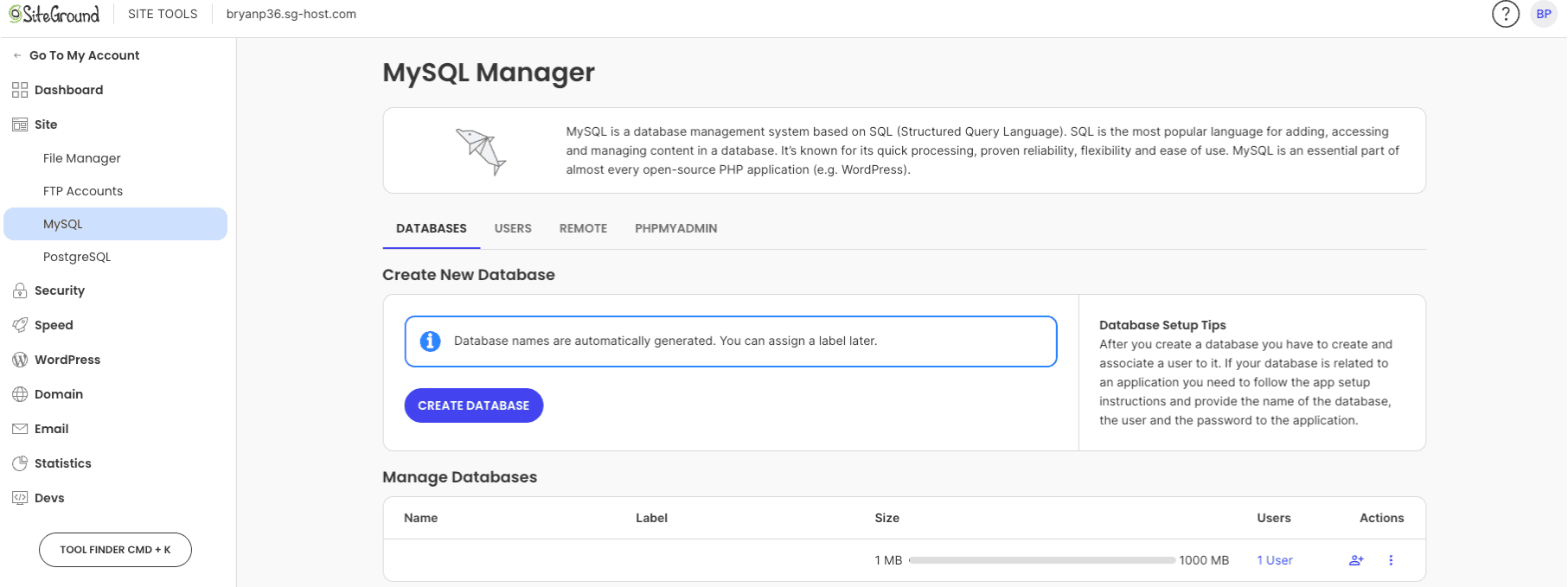
Task: Click the Site section icon
Action: [20, 124]
